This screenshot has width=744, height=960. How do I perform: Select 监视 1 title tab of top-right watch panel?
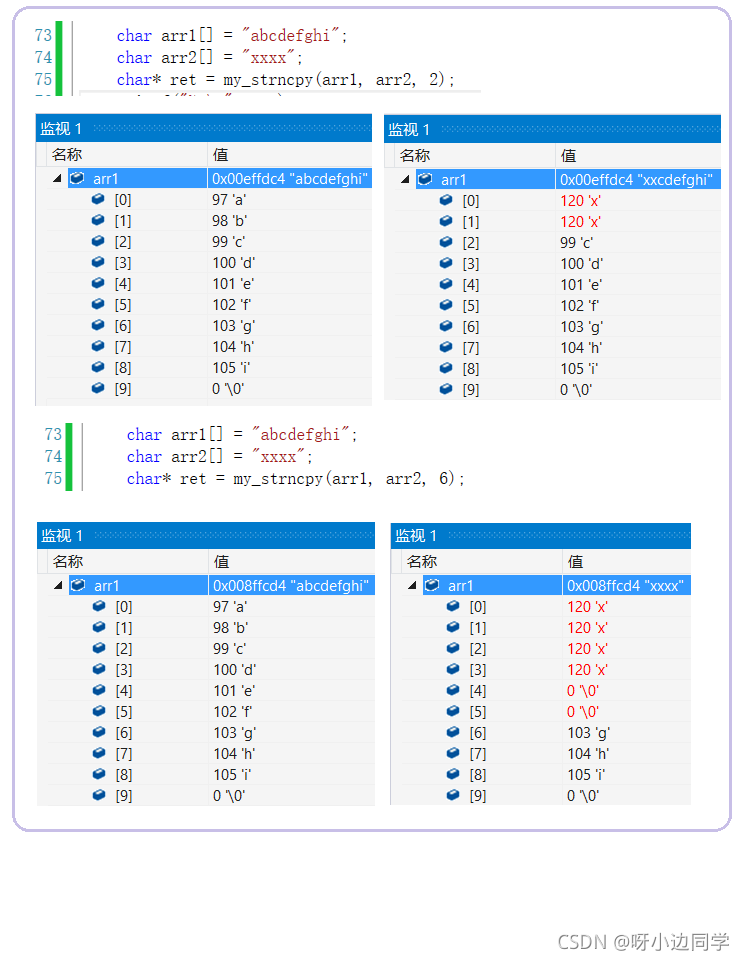[x=409, y=130]
